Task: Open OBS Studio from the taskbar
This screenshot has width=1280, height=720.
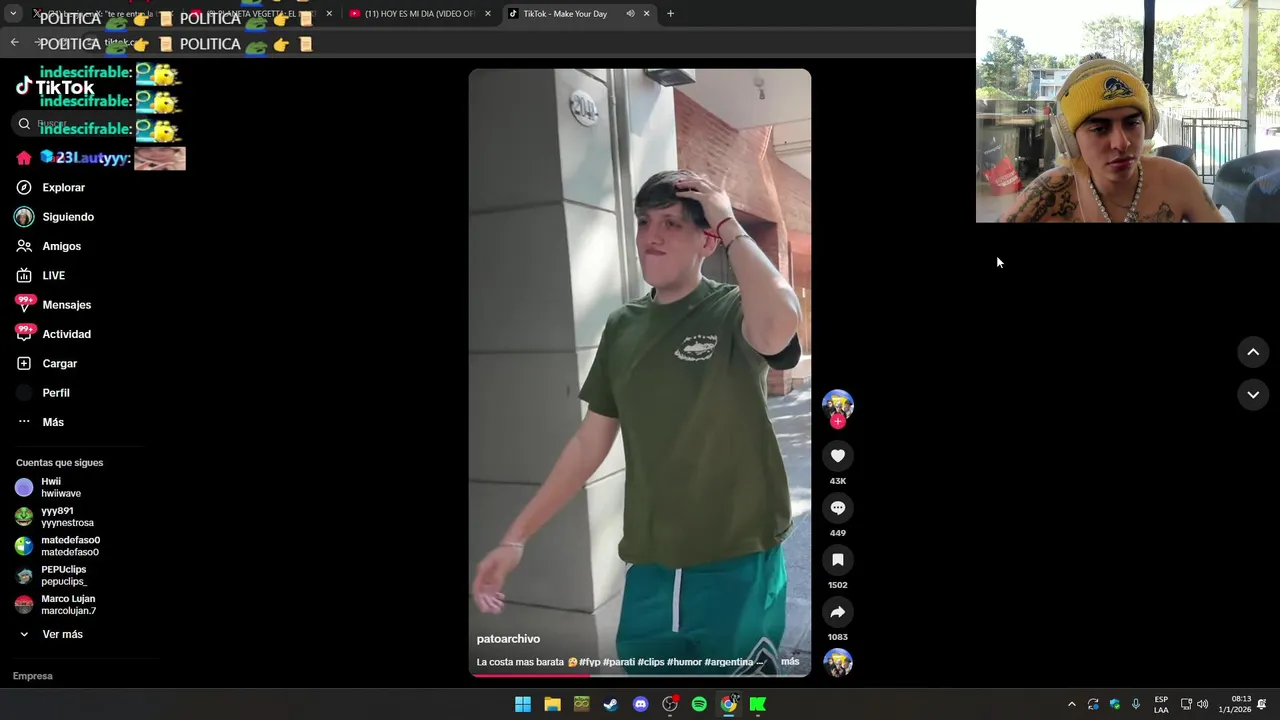Action: coord(670,704)
